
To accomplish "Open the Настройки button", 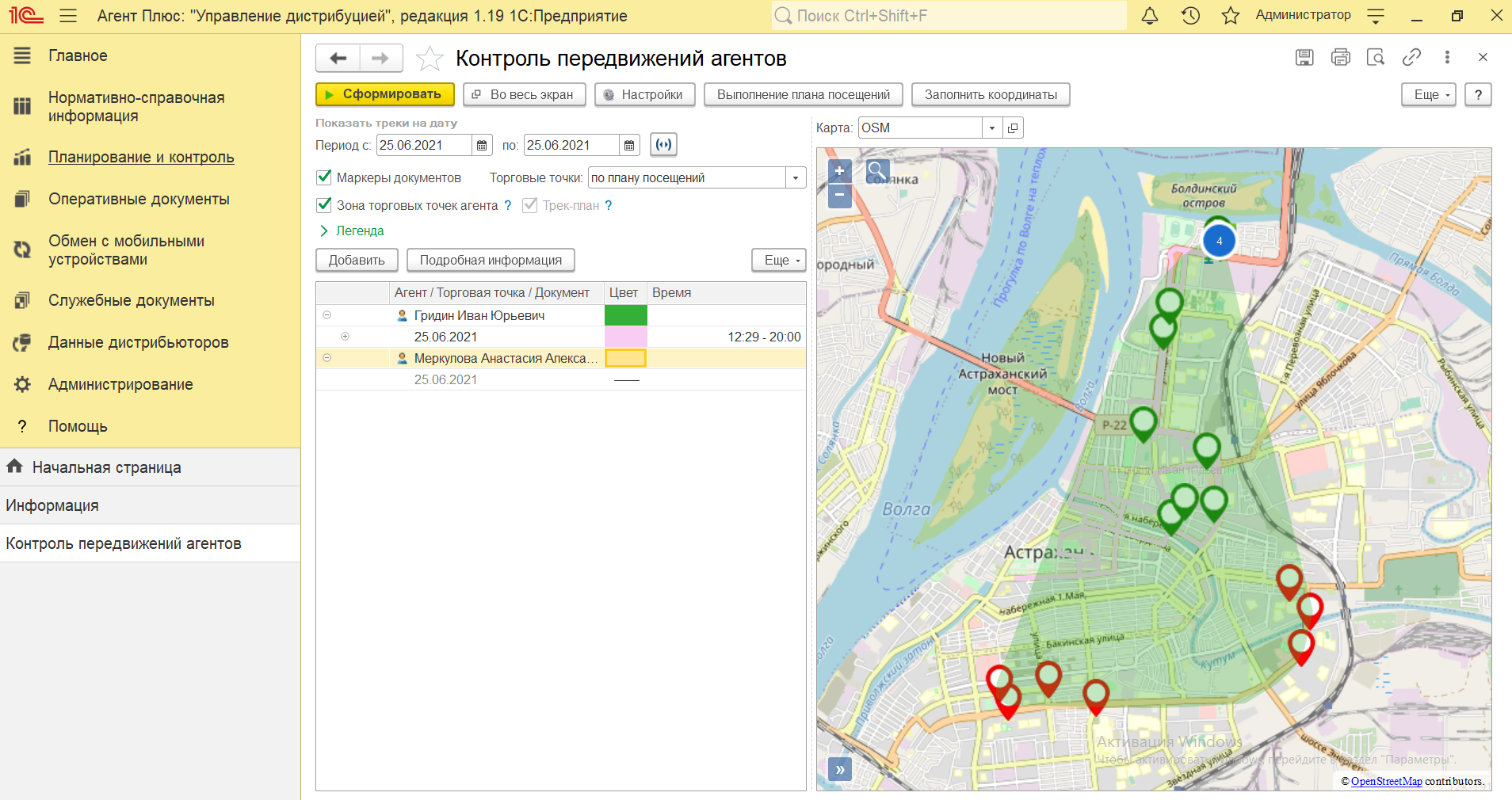I will (x=644, y=94).
